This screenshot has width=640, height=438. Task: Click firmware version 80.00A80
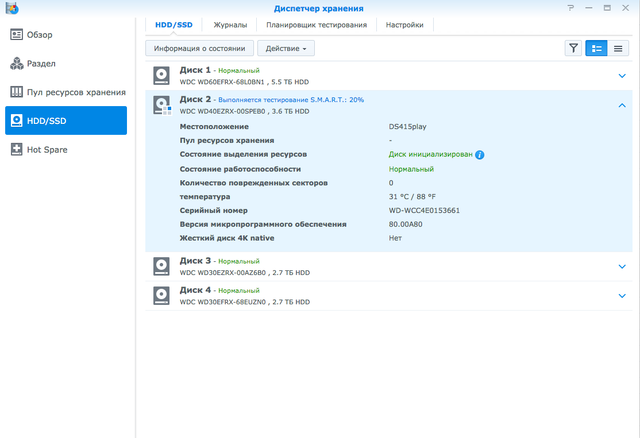tap(405, 224)
